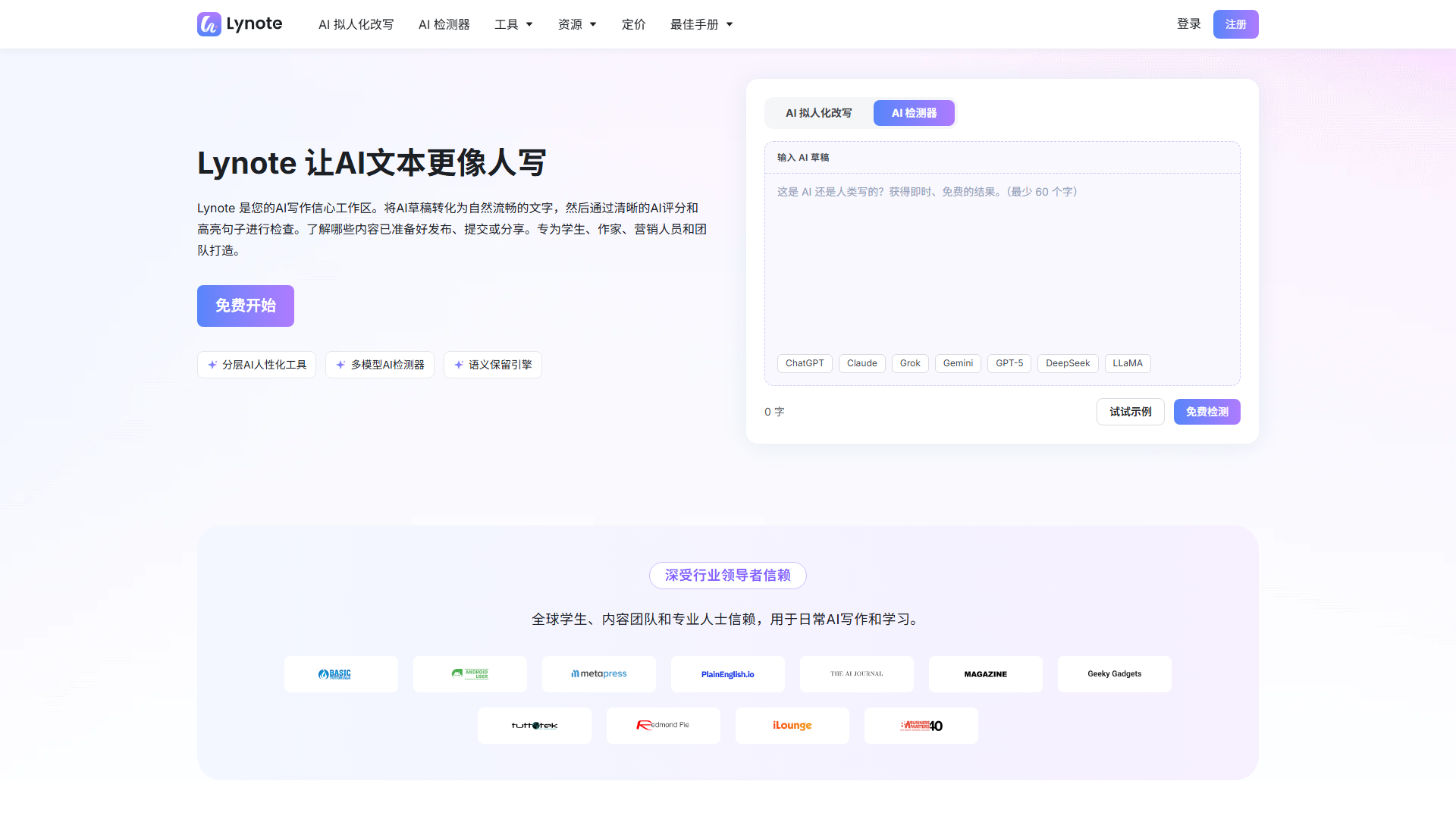Open the Redmond Pie logo card

tap(664, 726)
